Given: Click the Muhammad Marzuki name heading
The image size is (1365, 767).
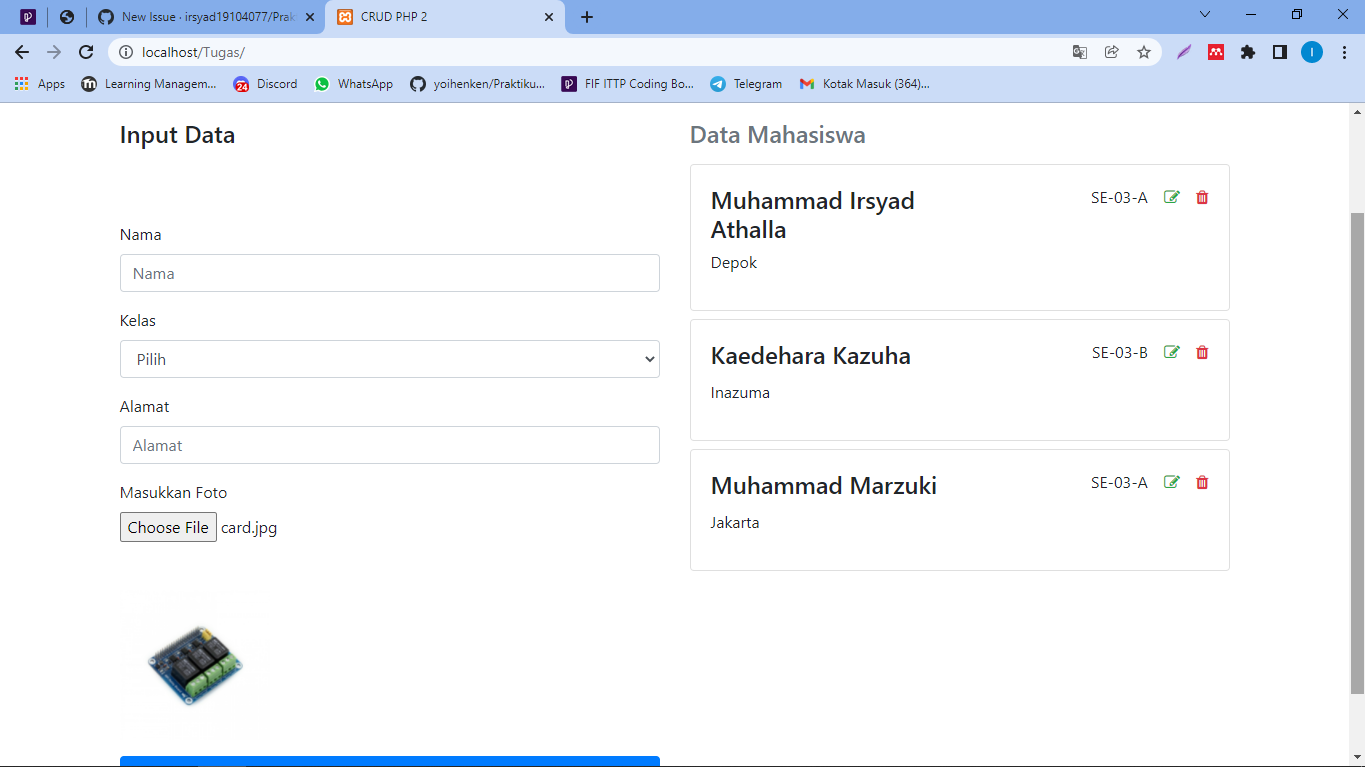Looking at the screenshot, I should pos(824,486).
